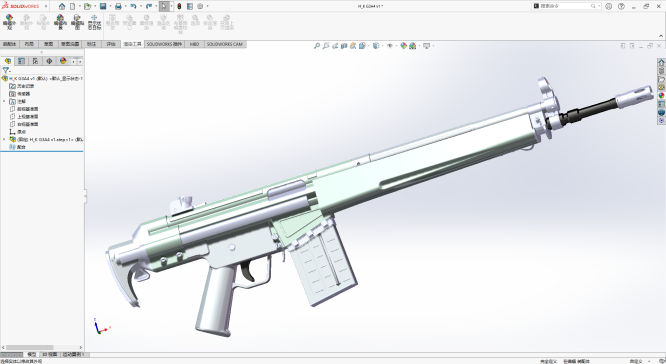Switch to ConfigurationManager tab
This screenshot has width=666, height=364.
35,61
